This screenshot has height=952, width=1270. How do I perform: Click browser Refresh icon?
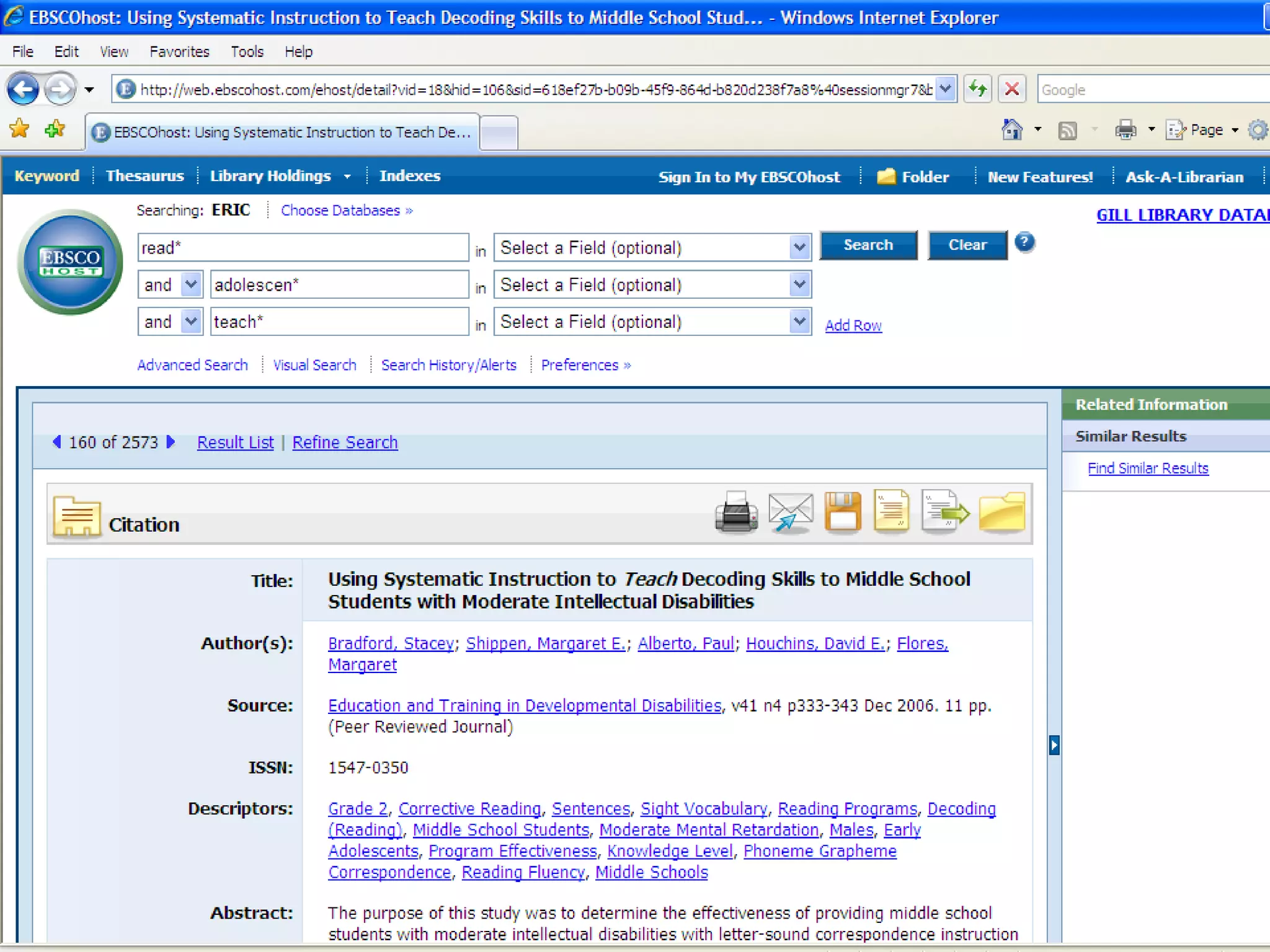(978, 89)
